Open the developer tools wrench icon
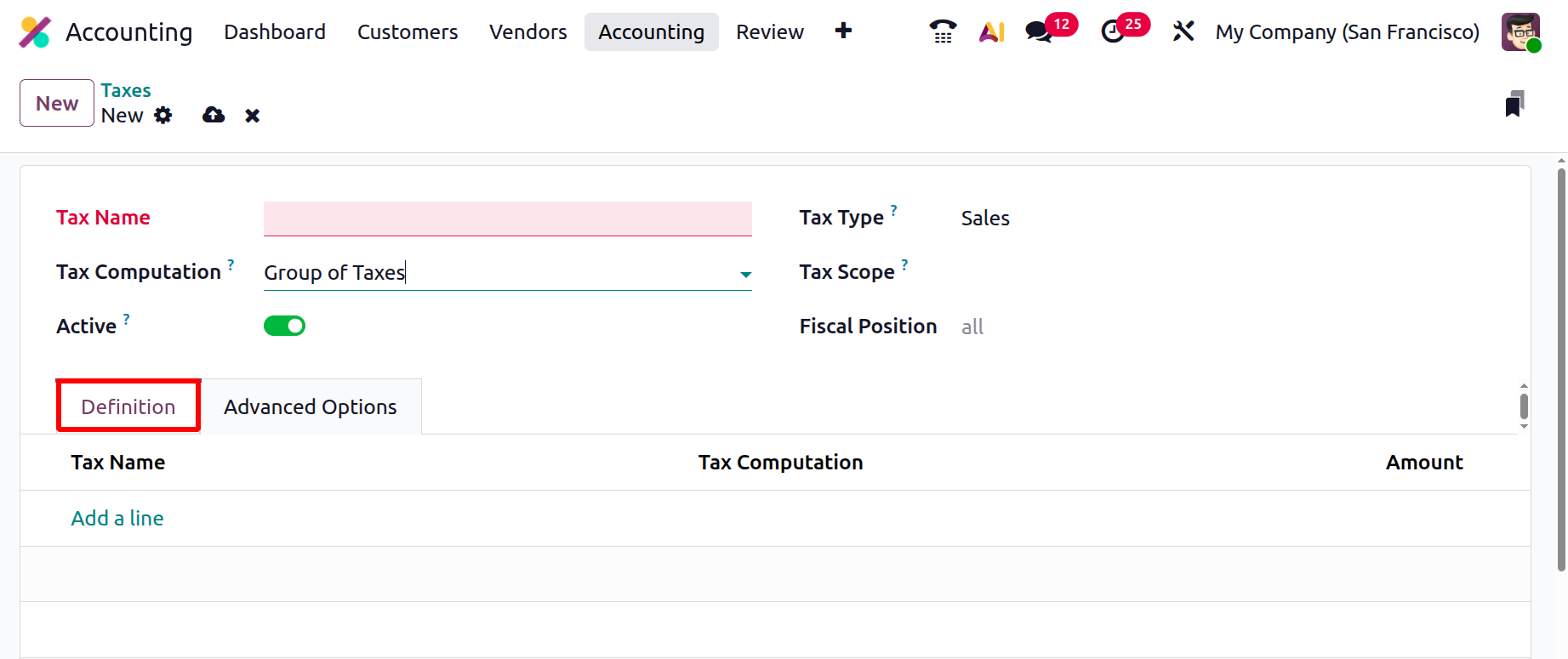The image size is (1568, 659). coord(1183,31)
